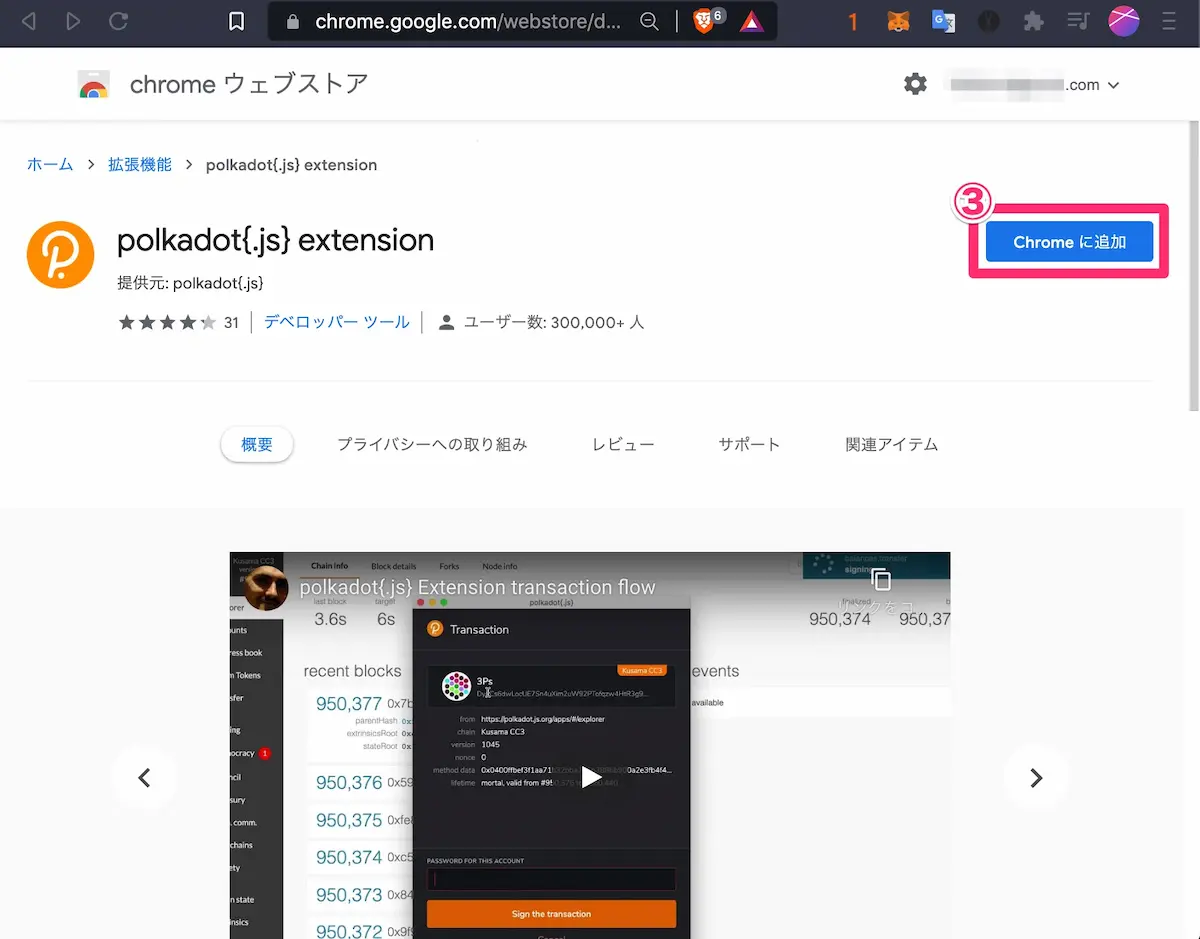1200x939 pixels.
Task: Click 提供元: polkadot{.js} text
Action: tap(190, 283)
